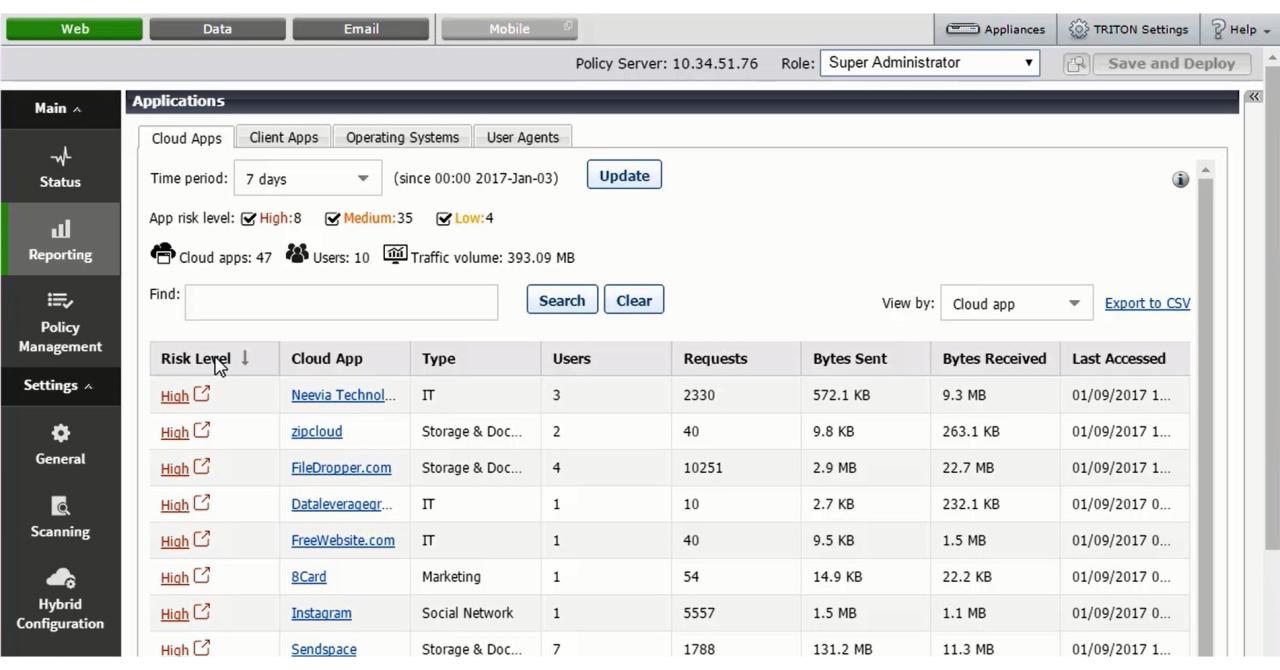Open the FreeWebsite.com cloud app link
The width and height of the screenshot is (1280, 670).
click(x=343, y=540)
